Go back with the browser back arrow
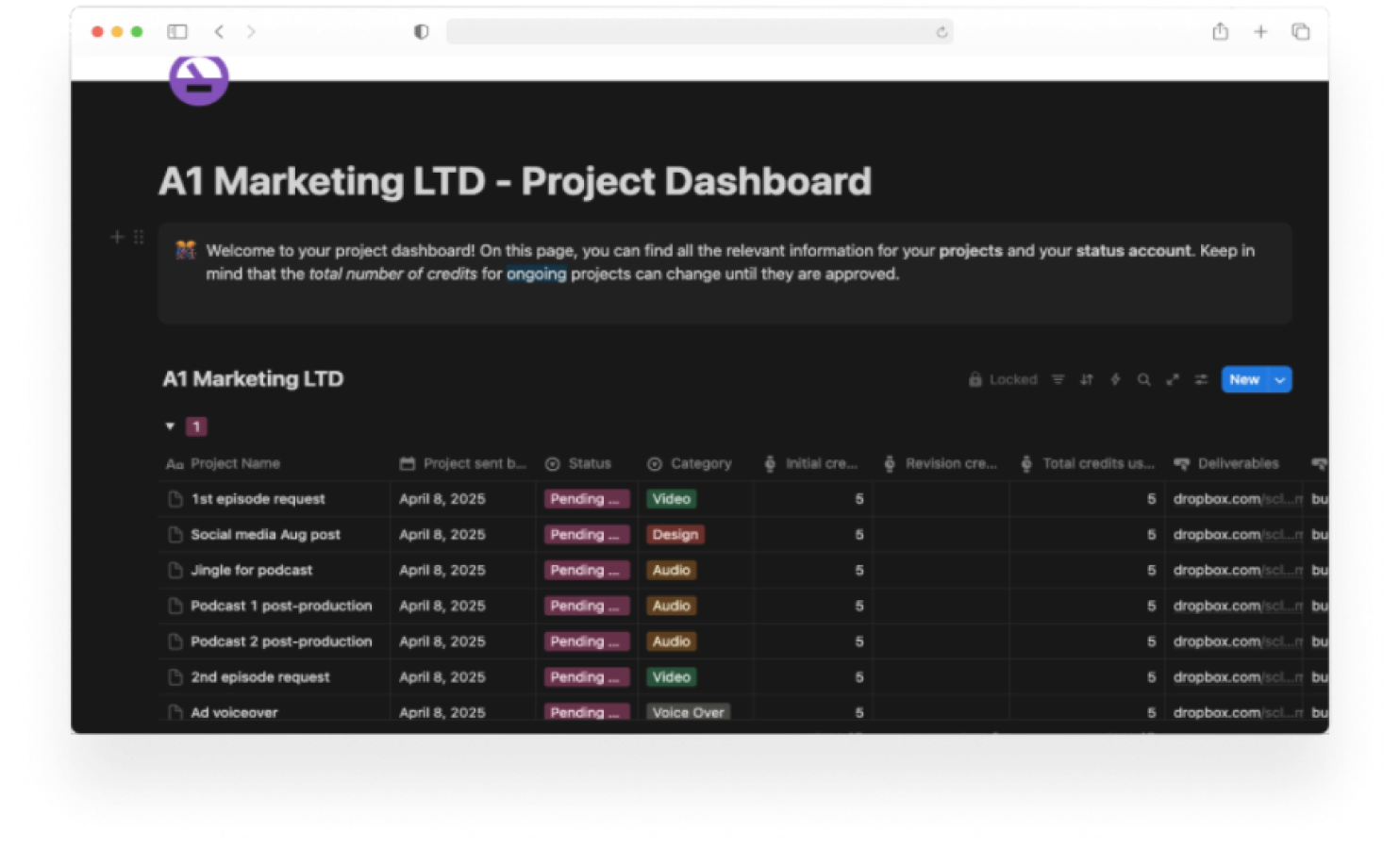Image resolution: width=1400 pixels, height=849 pixels. 219,31
